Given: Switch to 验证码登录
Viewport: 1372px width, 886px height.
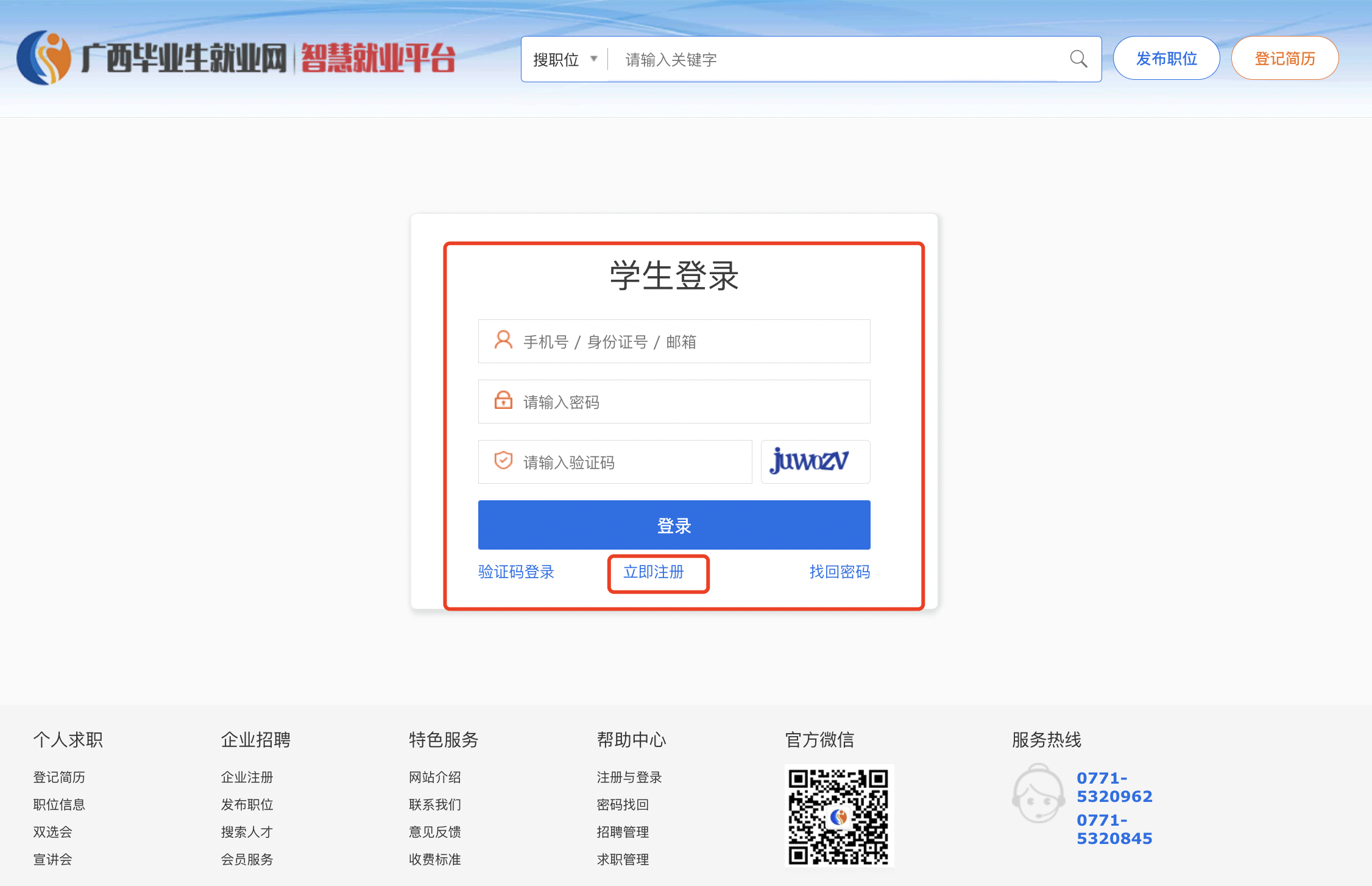Looking at the screenshot, I should [x=516, y=572].
